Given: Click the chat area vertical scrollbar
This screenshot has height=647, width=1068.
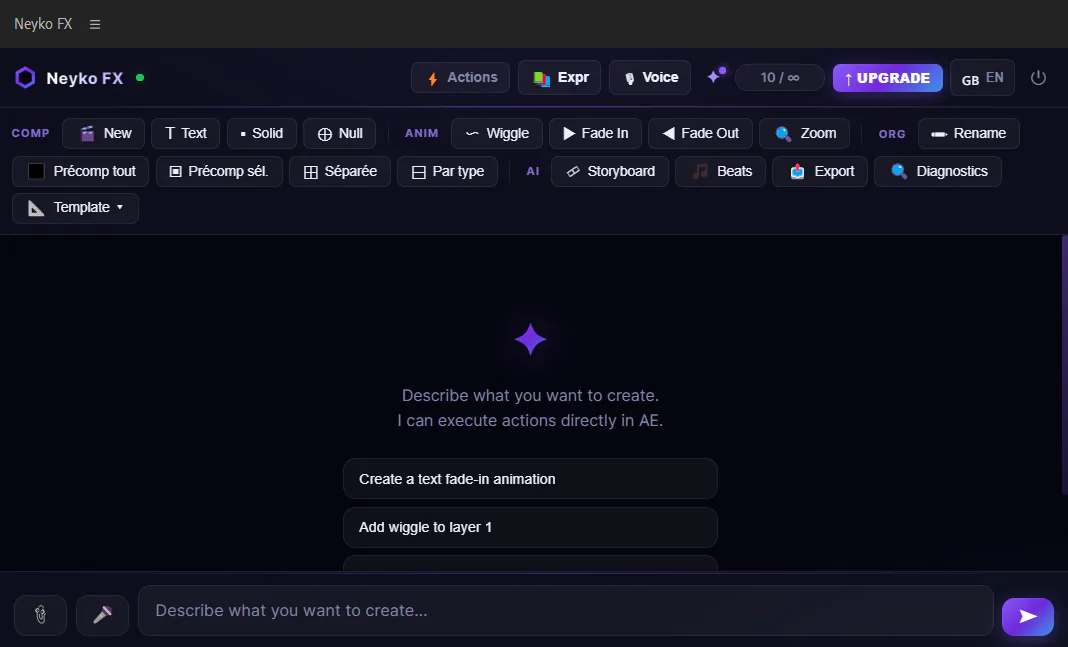Looking at the screenshot, I should (x=1065, y=364).
